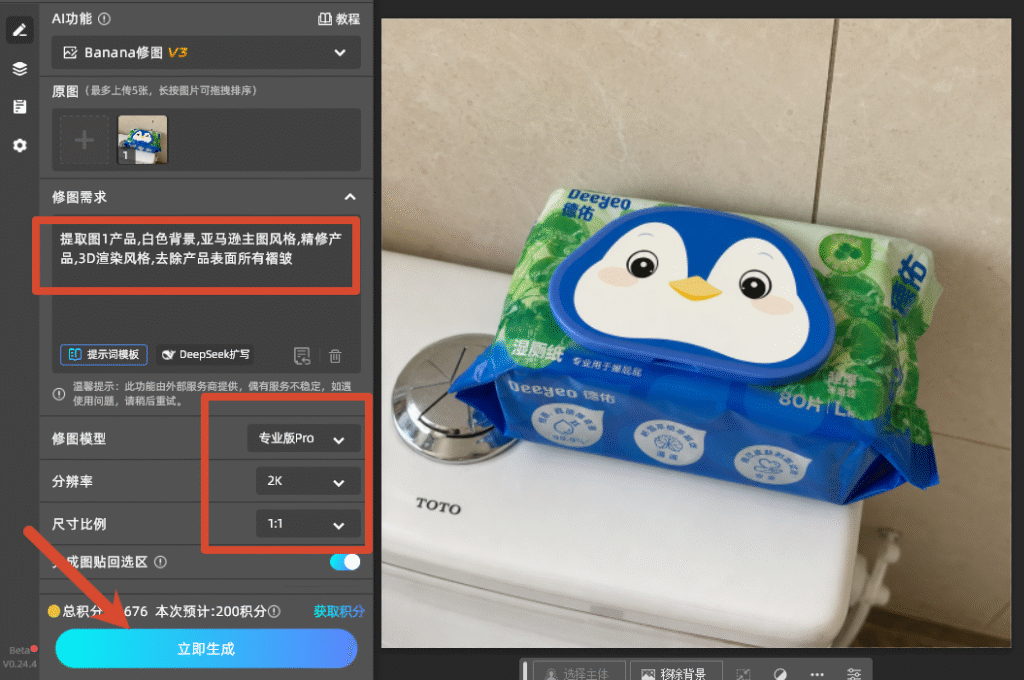Open the 分辨率 2K dropdown

(308, 481)
